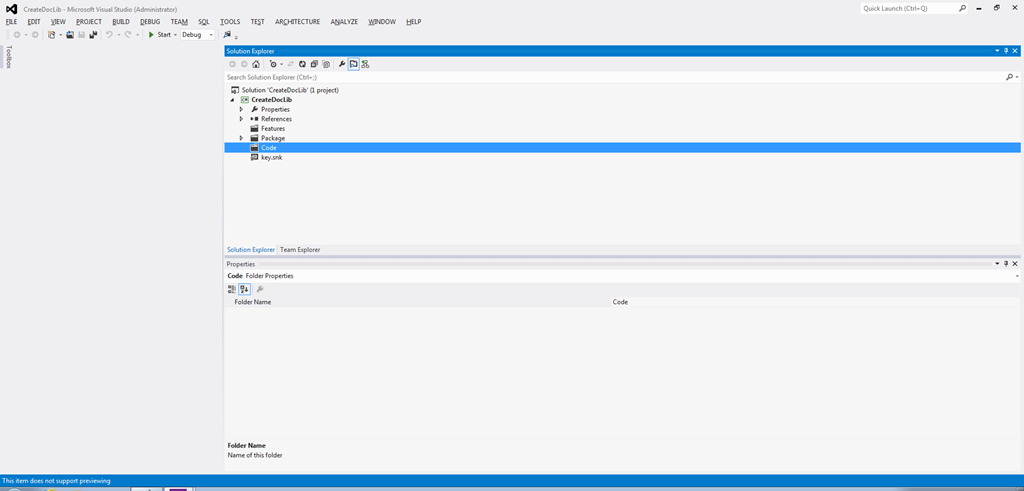This screenshot has height=491, width=1024.
Task: Close the Properties panel
Action: [1016, 264]
